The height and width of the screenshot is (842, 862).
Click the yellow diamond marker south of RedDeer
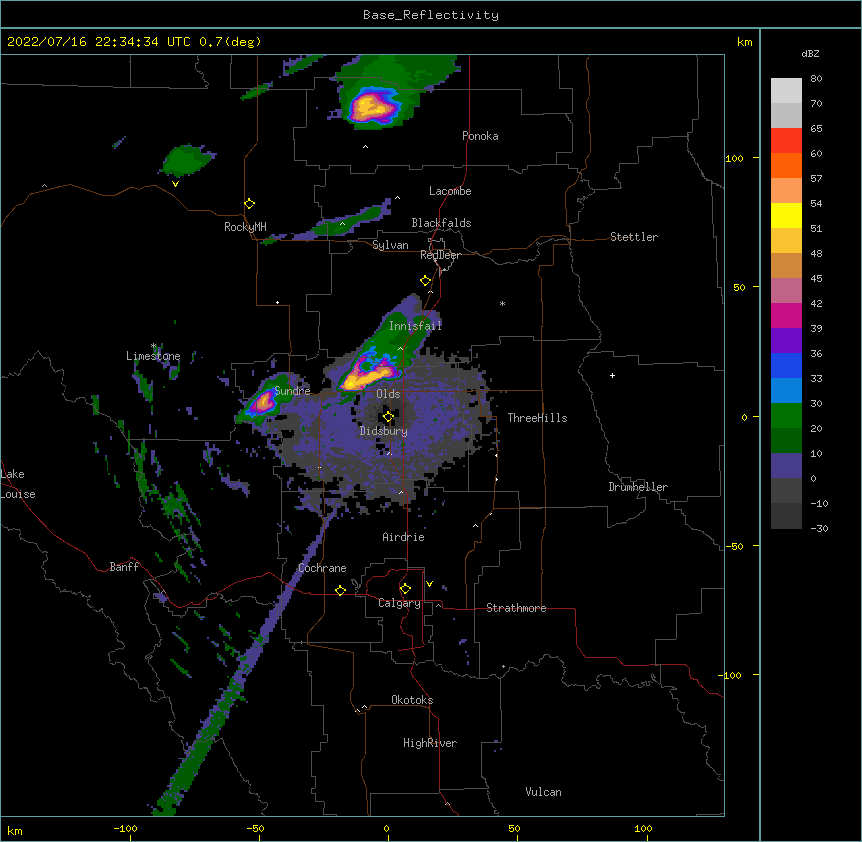[x=426, y=281]
